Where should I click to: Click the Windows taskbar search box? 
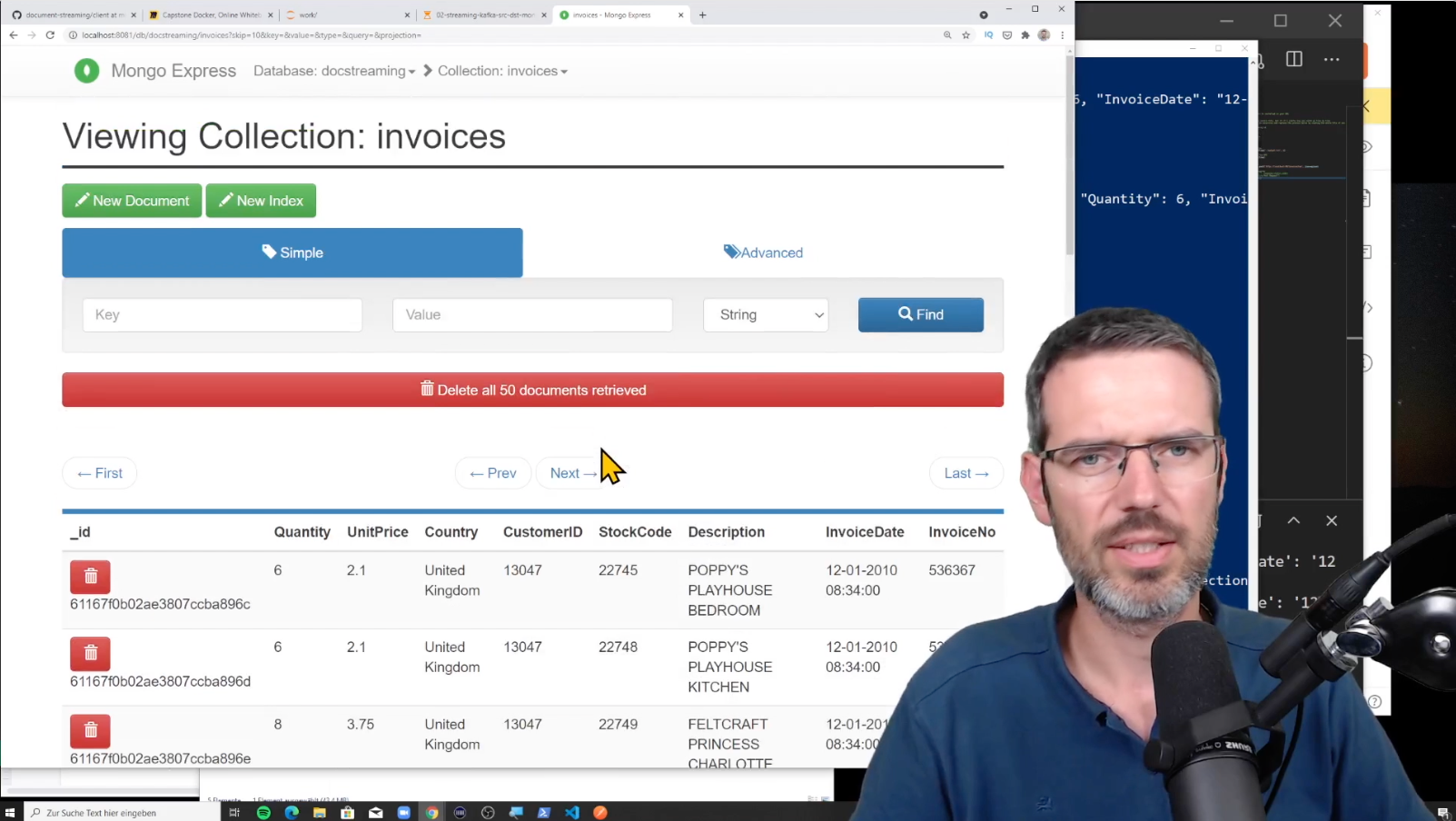coord(122,813)
